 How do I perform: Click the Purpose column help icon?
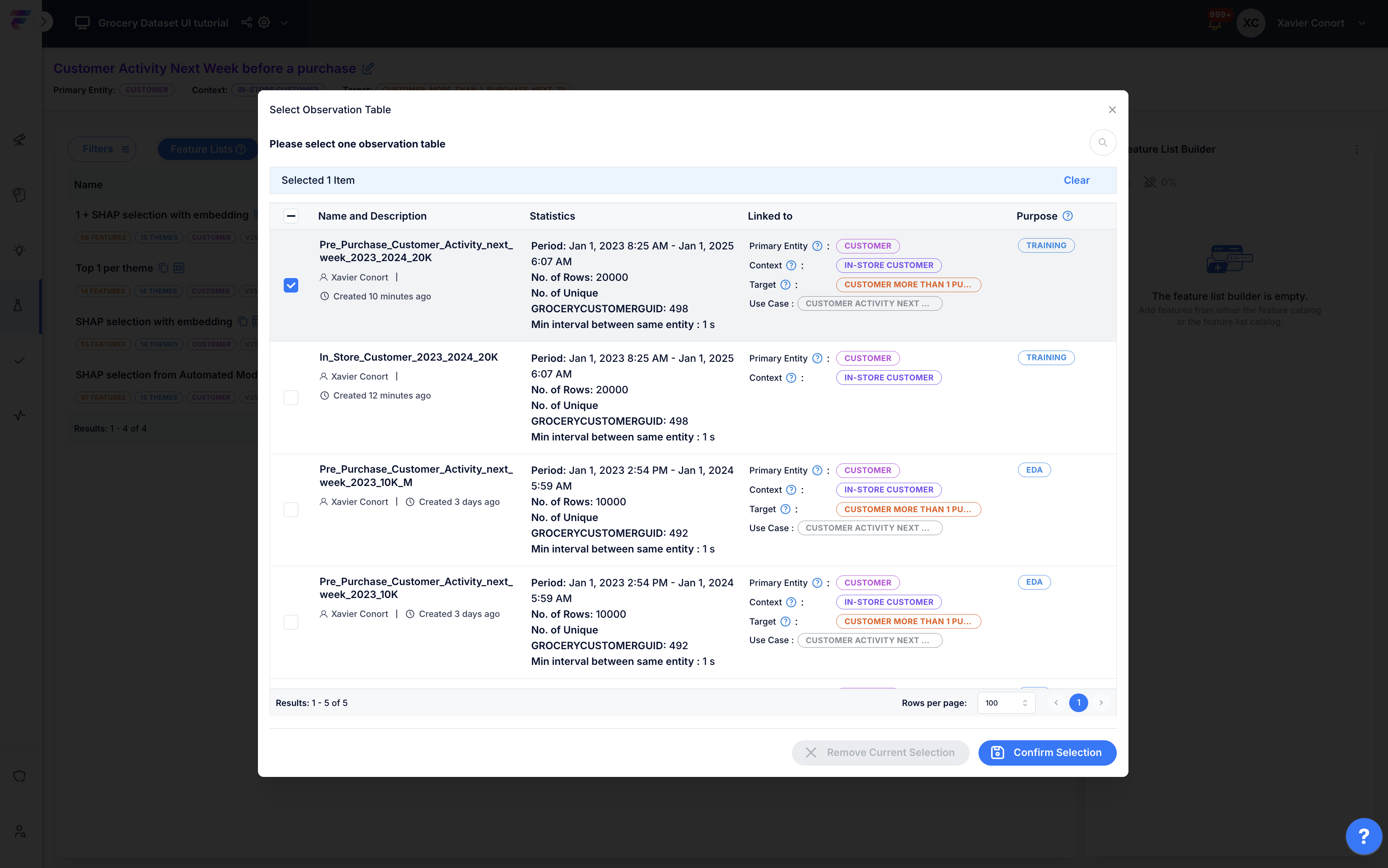pyautogui.click(x=1067, y=216)
